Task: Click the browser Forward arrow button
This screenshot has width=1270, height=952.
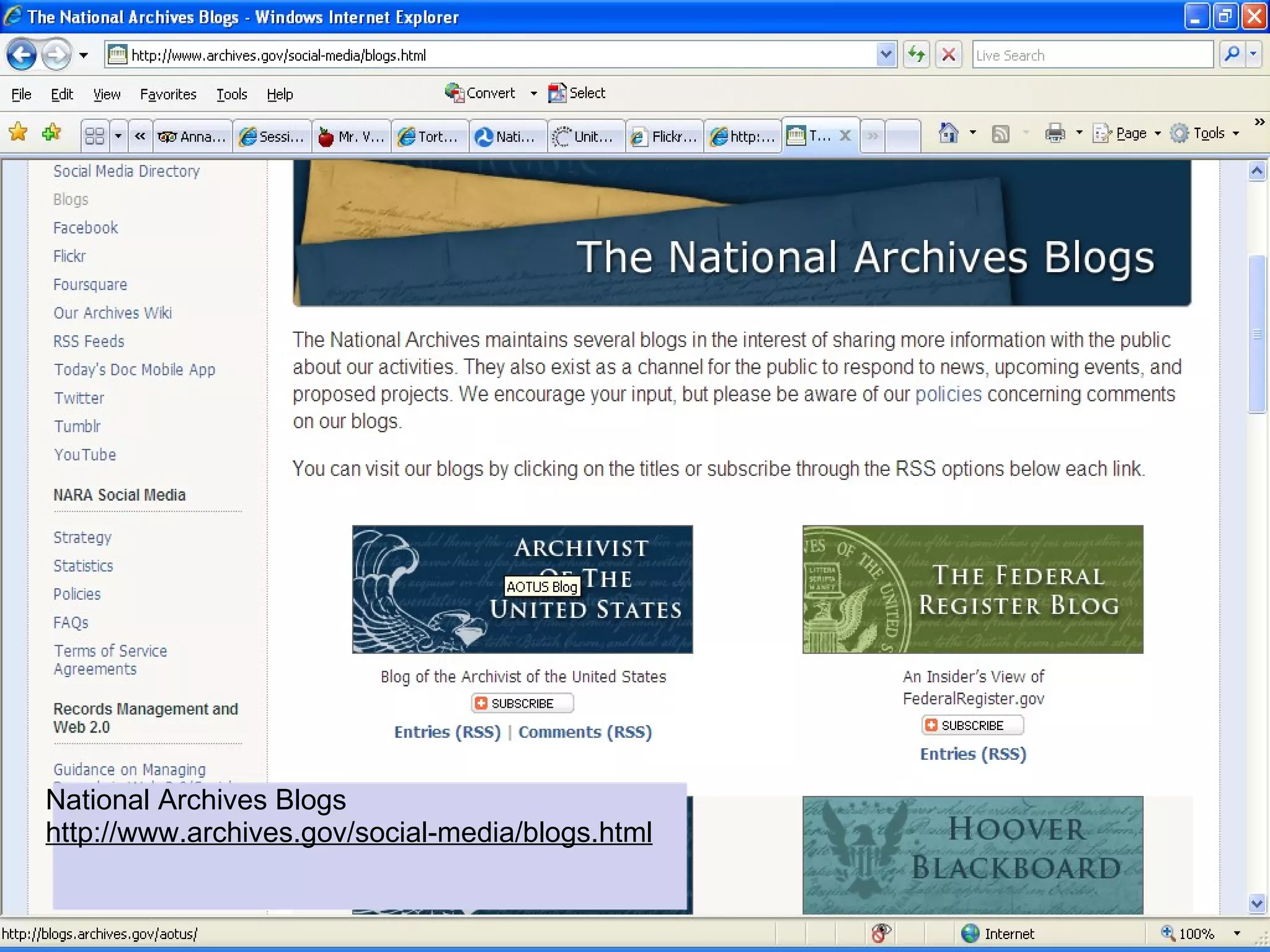Action: pos(56,55)
